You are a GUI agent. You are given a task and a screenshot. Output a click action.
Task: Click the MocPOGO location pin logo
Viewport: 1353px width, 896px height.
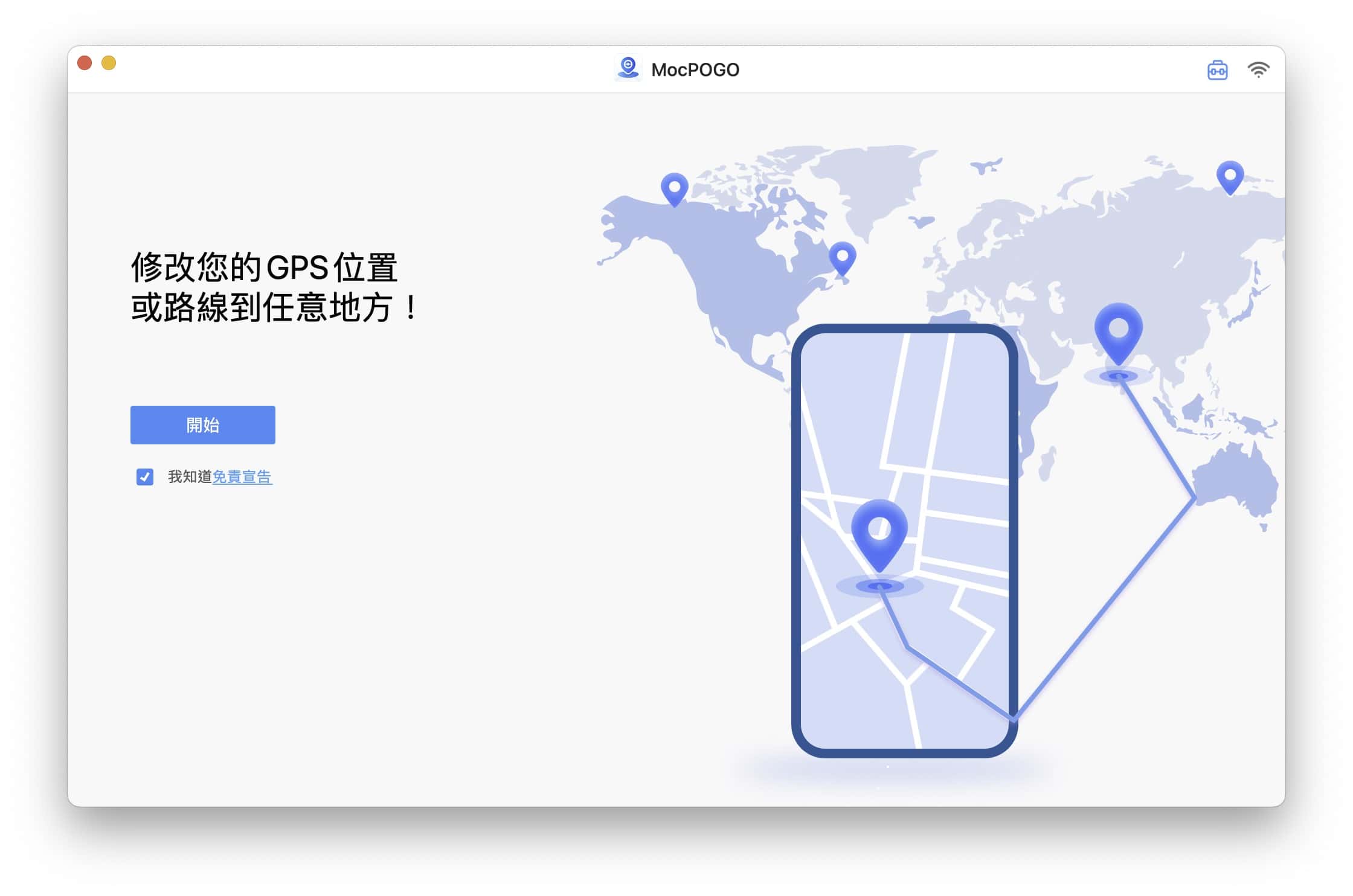(629, 68)
